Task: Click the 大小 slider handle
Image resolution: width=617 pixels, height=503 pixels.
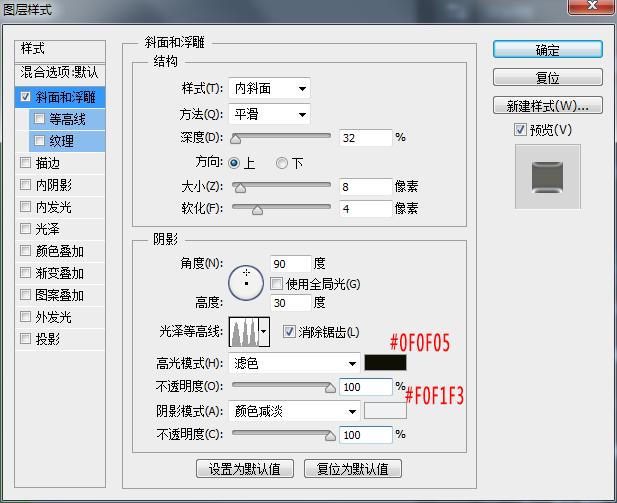Action: coord(240,188)
